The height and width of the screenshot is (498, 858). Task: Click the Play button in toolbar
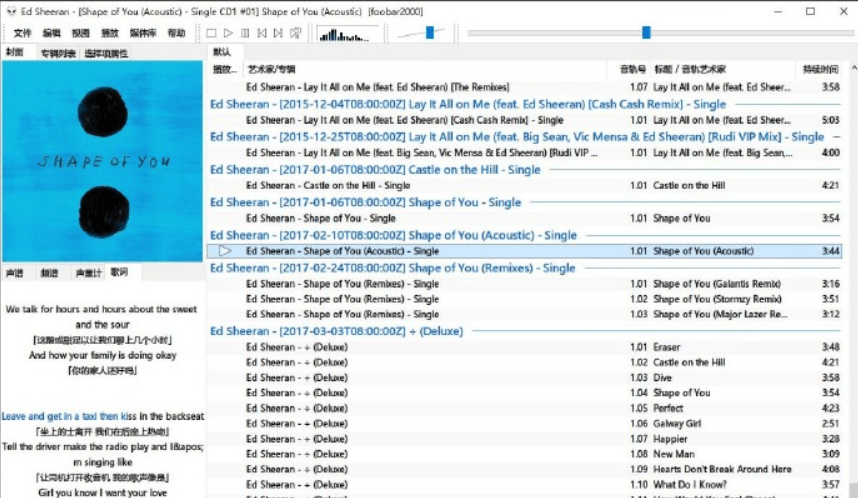228,33
